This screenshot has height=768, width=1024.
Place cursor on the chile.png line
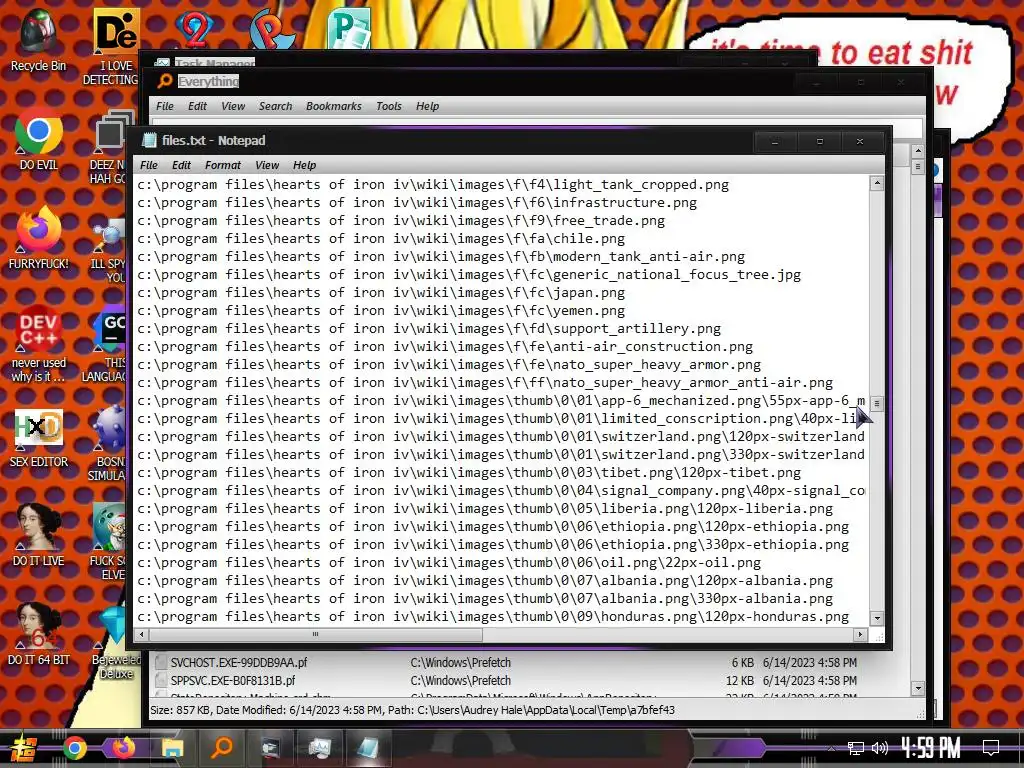pos(381,238)
